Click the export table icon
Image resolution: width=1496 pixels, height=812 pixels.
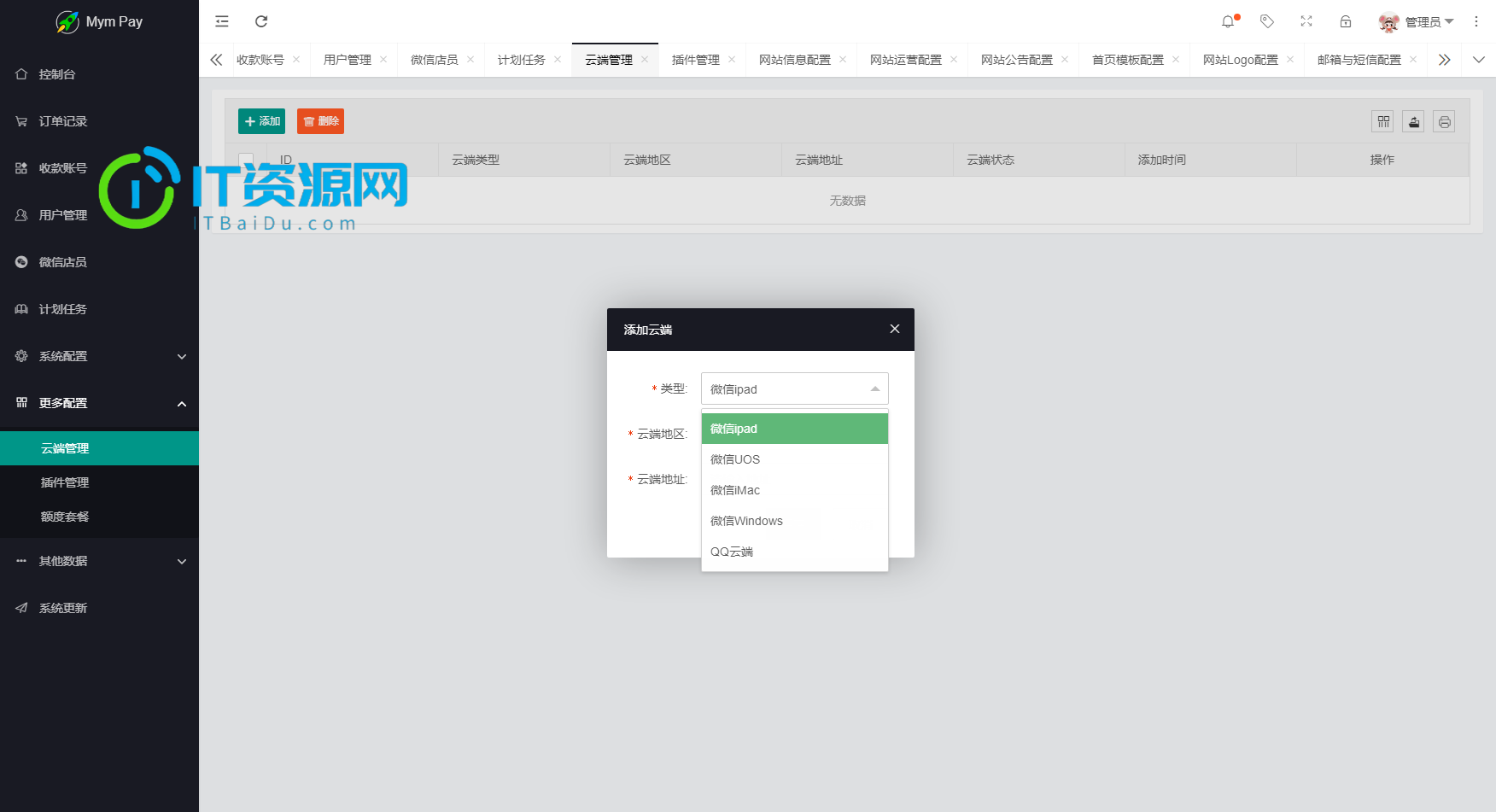(1414, 121)
